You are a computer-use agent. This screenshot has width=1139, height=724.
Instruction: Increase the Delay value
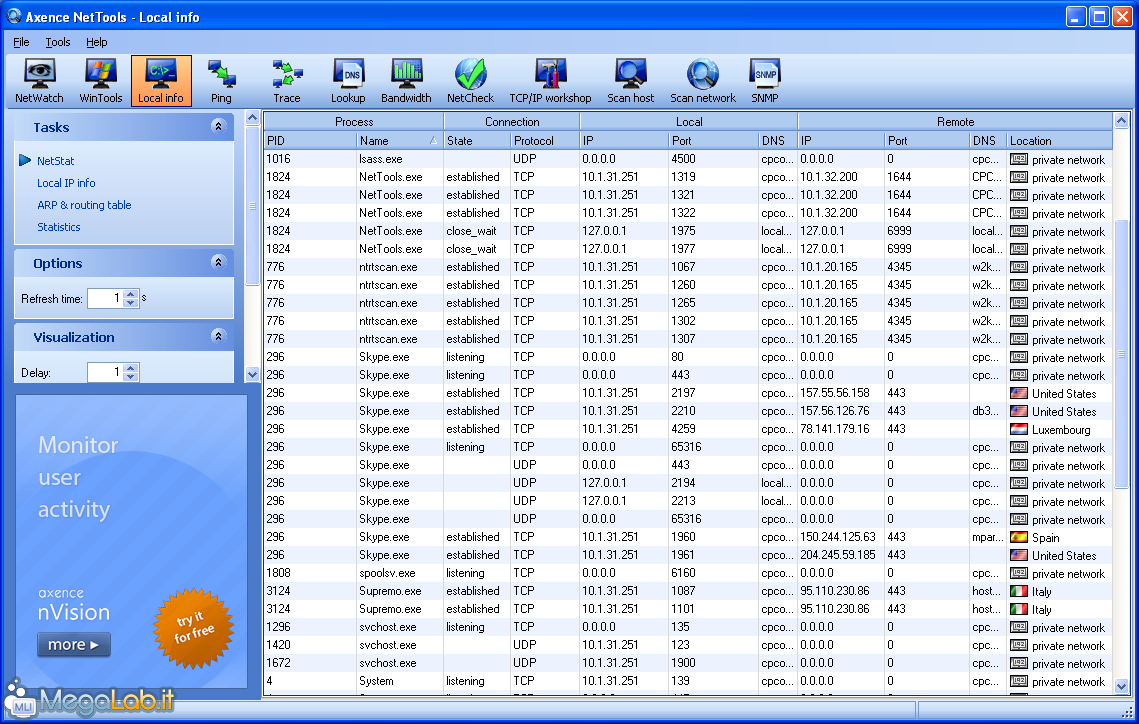point(131,368)
